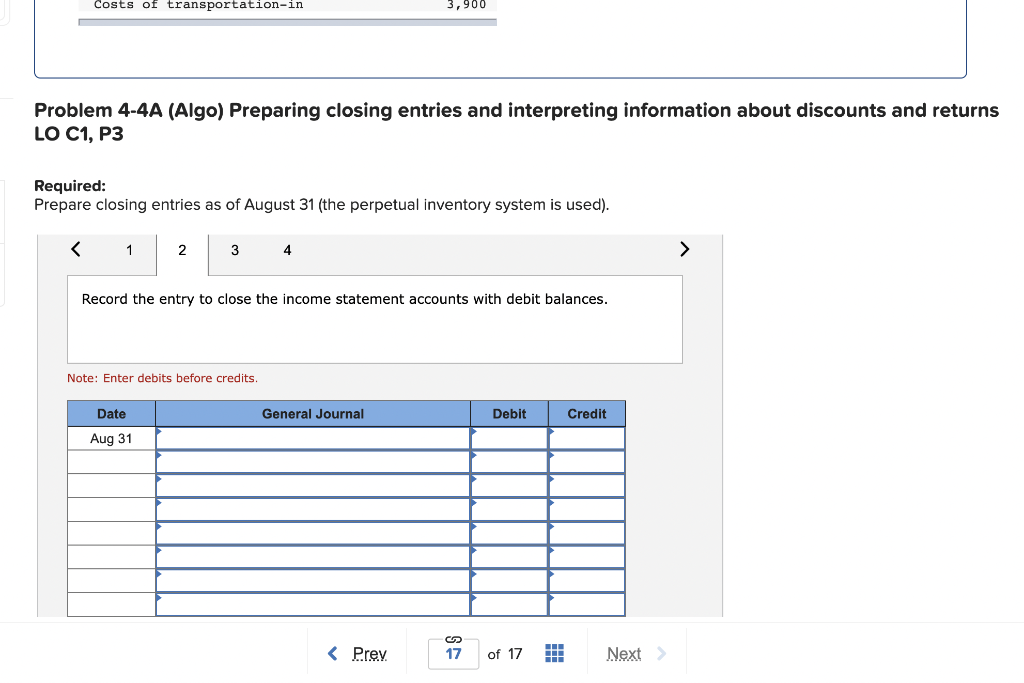Open the last row General Journal account cell
The height and width of the screenshot is (683, 1024).
pos(313,605)
